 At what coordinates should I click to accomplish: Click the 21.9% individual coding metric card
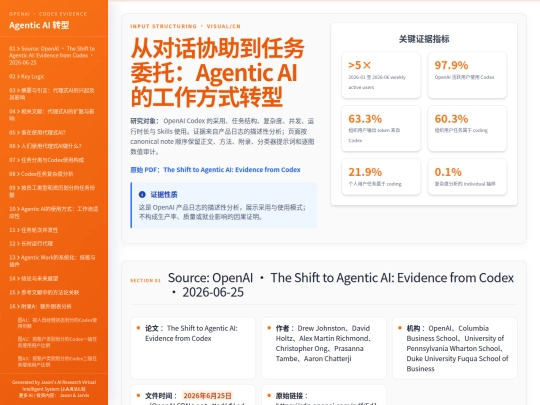381,177
